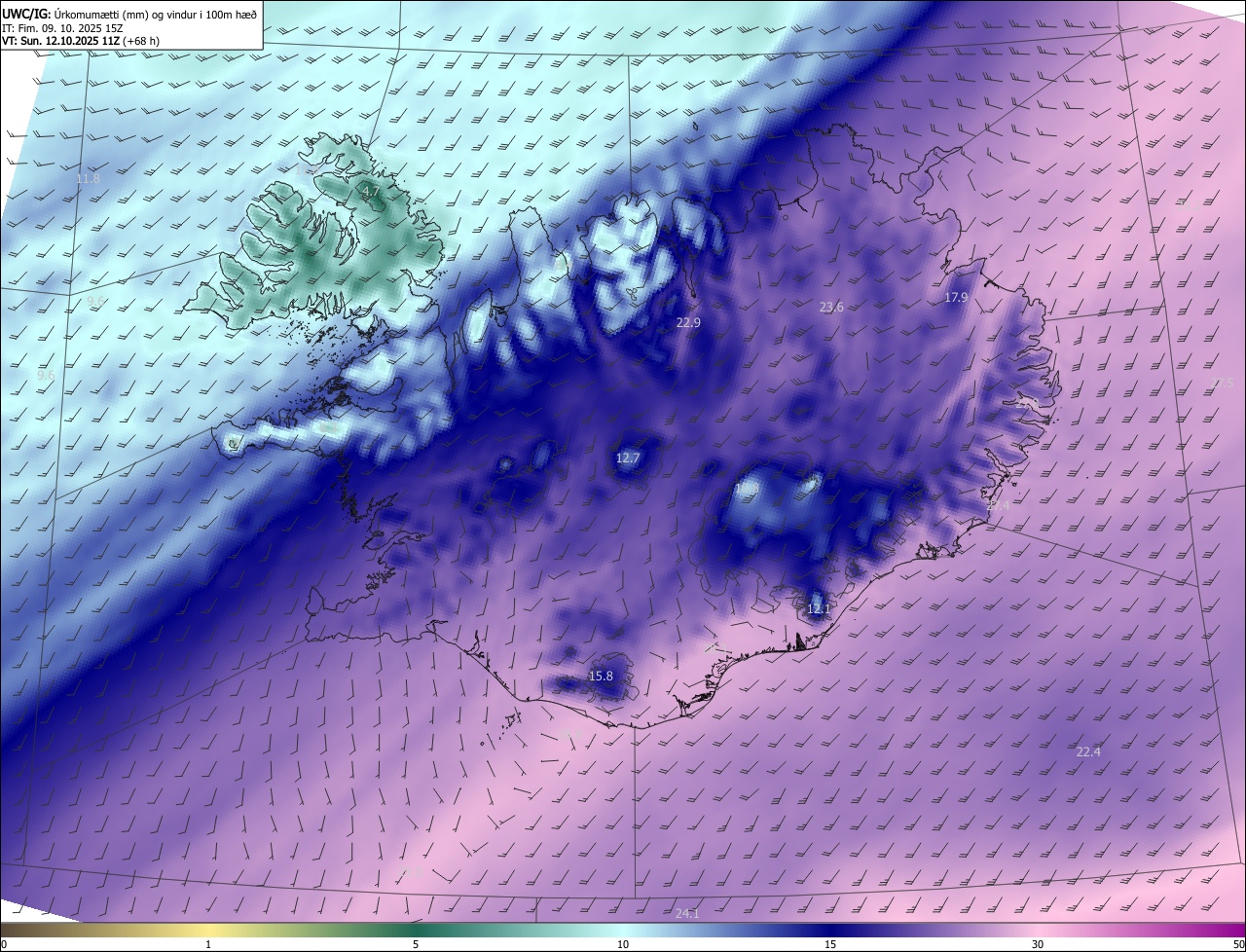This screenshot has height=952, width=1246.
Task: Click the 4.7 value over the Westfjords
Action: tap(370, 192)
